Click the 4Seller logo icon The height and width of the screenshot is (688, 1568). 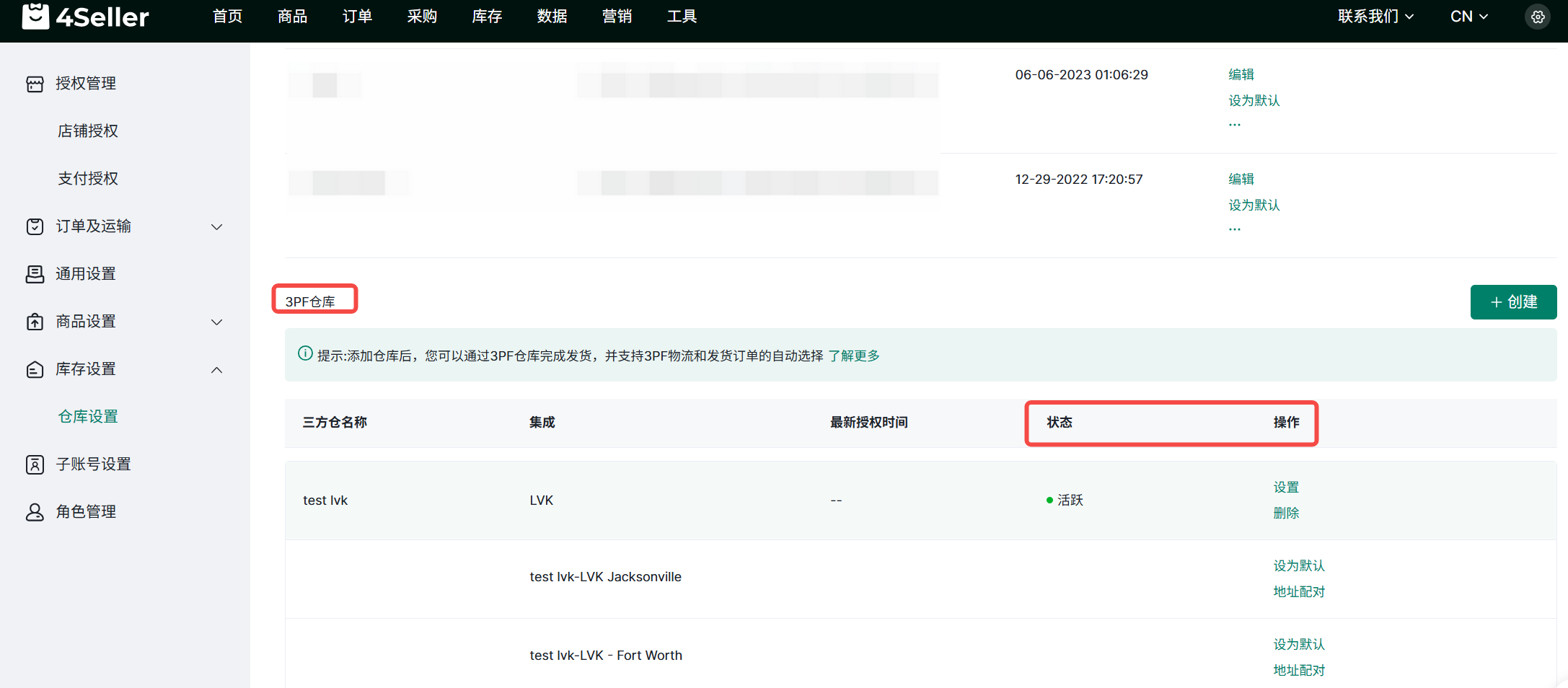click(x=35, y=16)
